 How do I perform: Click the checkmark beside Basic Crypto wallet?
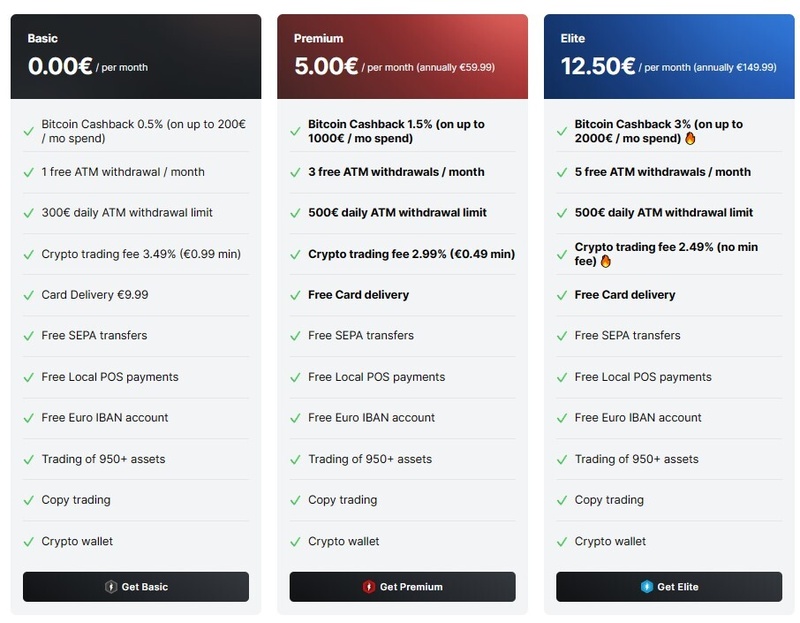tap(29, 542)
